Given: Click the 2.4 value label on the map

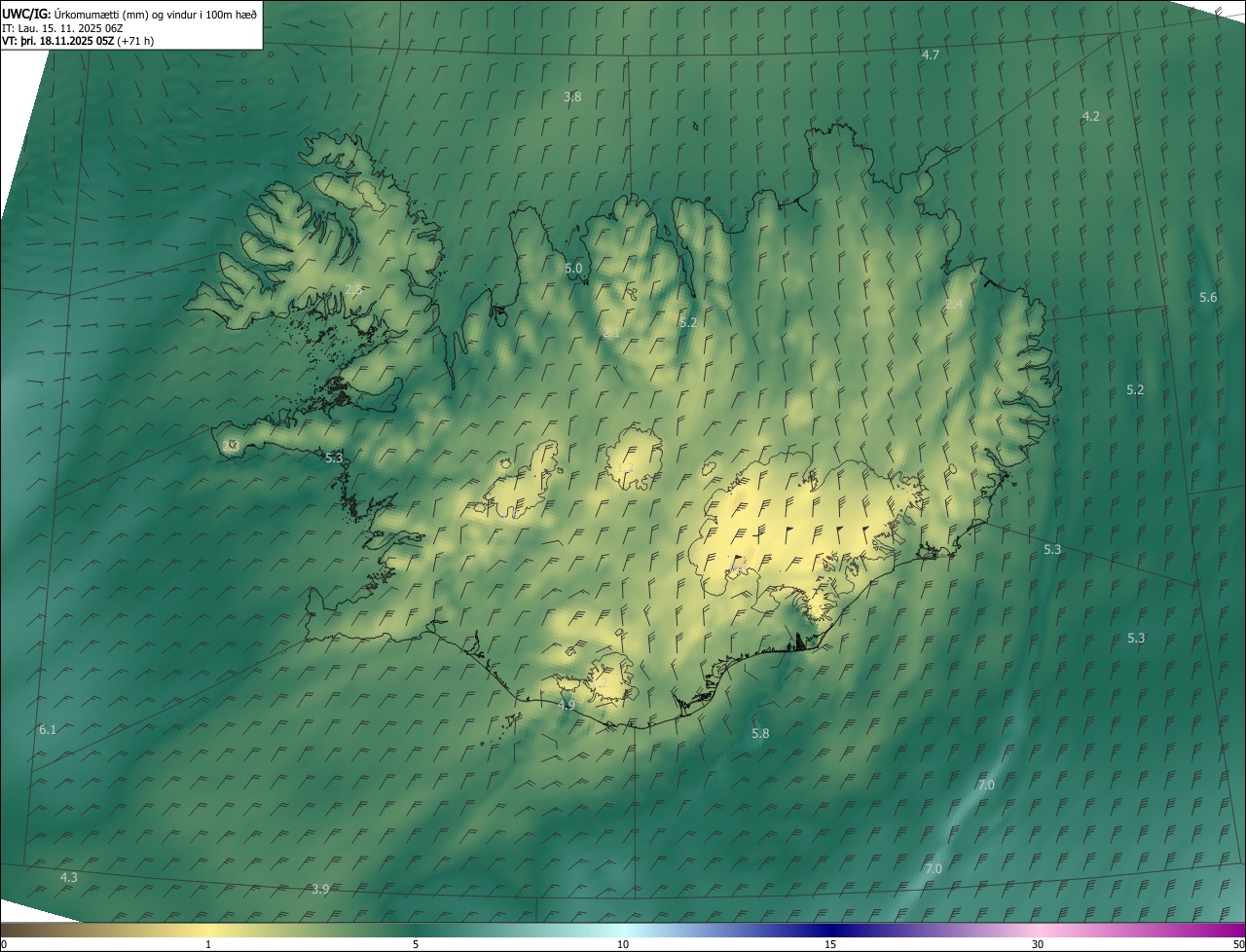Looking at the screenshot, I should (954, 305).
